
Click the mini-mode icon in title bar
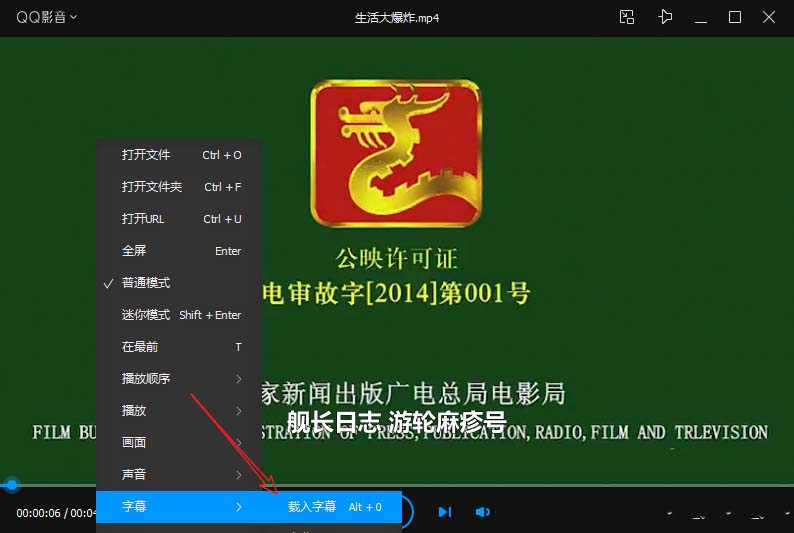point(627,17)
